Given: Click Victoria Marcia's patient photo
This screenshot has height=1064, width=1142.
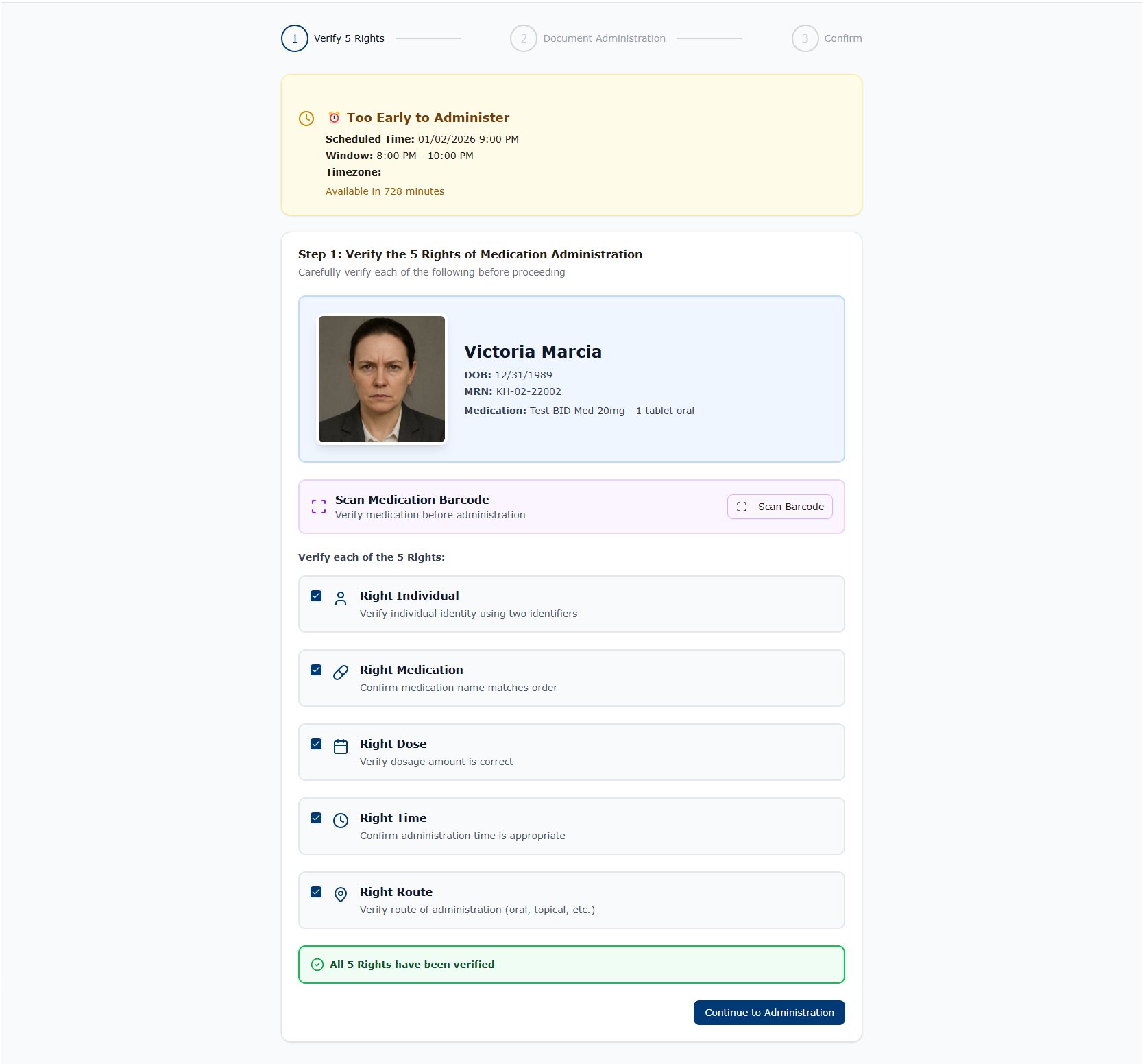Looking at the screenshot, I should [381, 378].
